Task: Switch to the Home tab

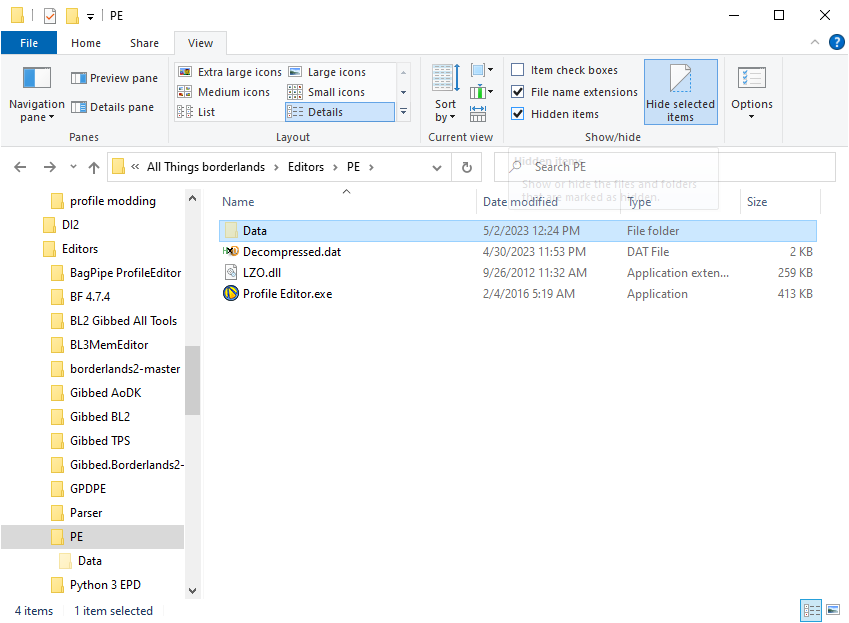Action: pyautogui.click(x=86, y=43)
